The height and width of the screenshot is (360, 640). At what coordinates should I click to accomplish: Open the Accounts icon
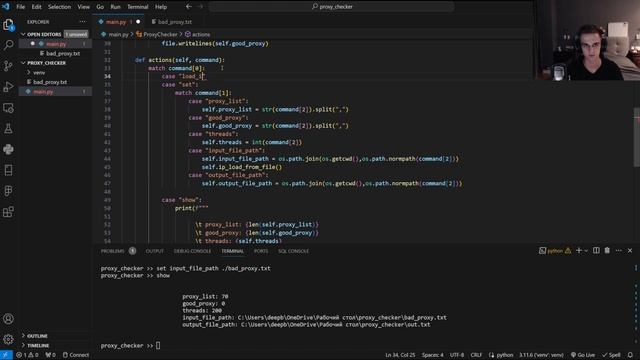click(x=8, y=319)
